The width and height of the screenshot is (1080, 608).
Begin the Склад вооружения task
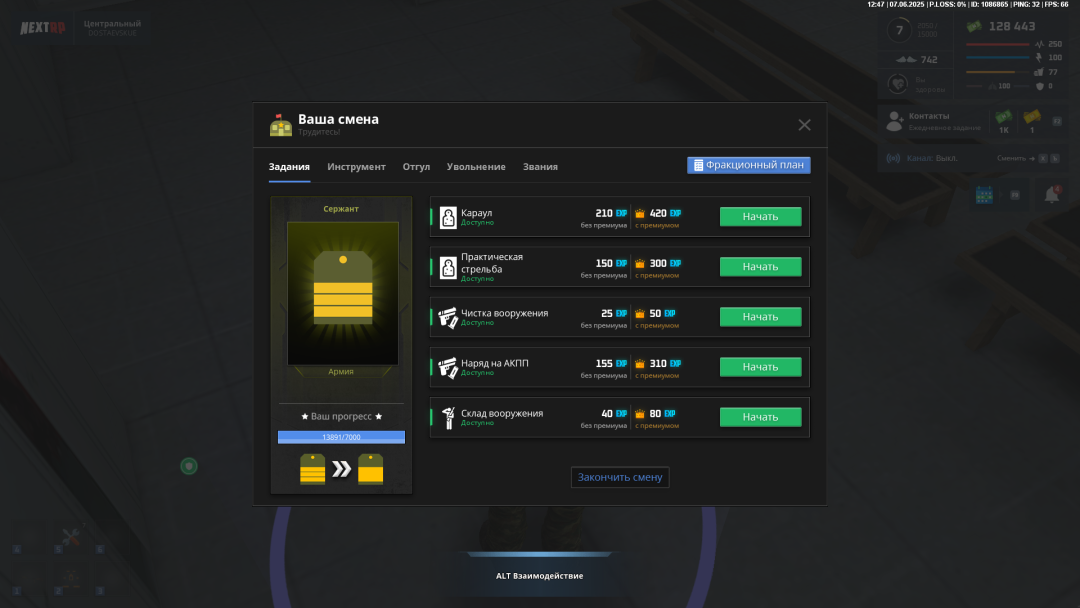coord(760,417)
